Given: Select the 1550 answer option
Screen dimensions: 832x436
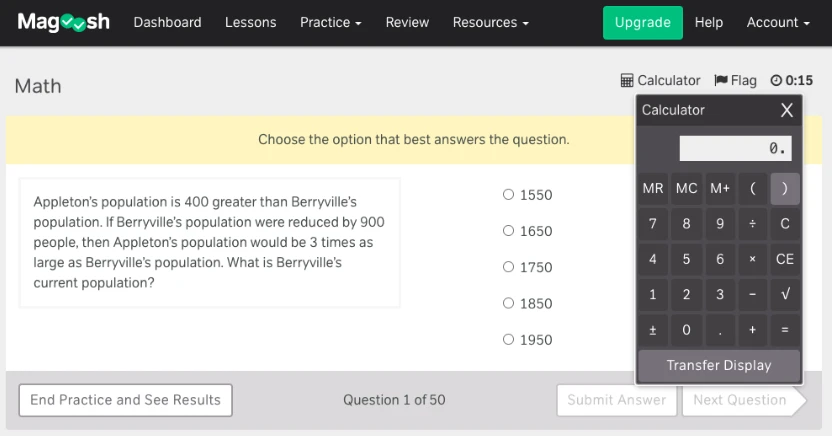Looking at the screenshot, I should tap(509, 195).
